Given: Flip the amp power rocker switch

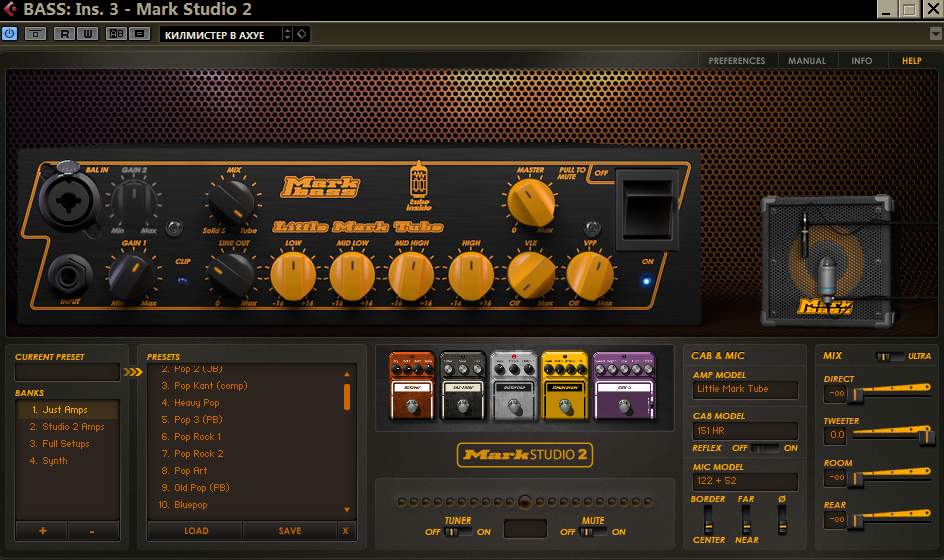Looking at the screenshot, I should 648,209.
